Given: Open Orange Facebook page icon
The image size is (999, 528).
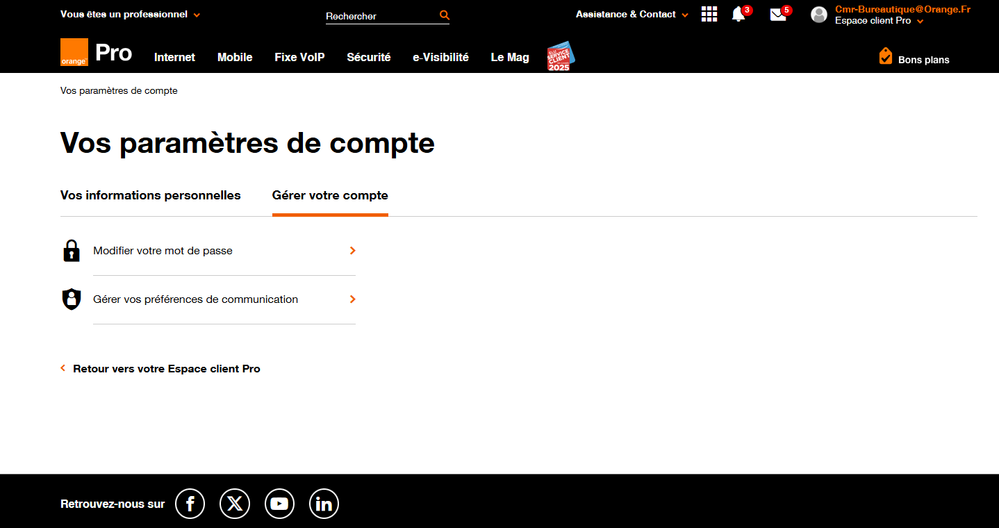Looking at the screenshot, I should click(x=190, y=504).
